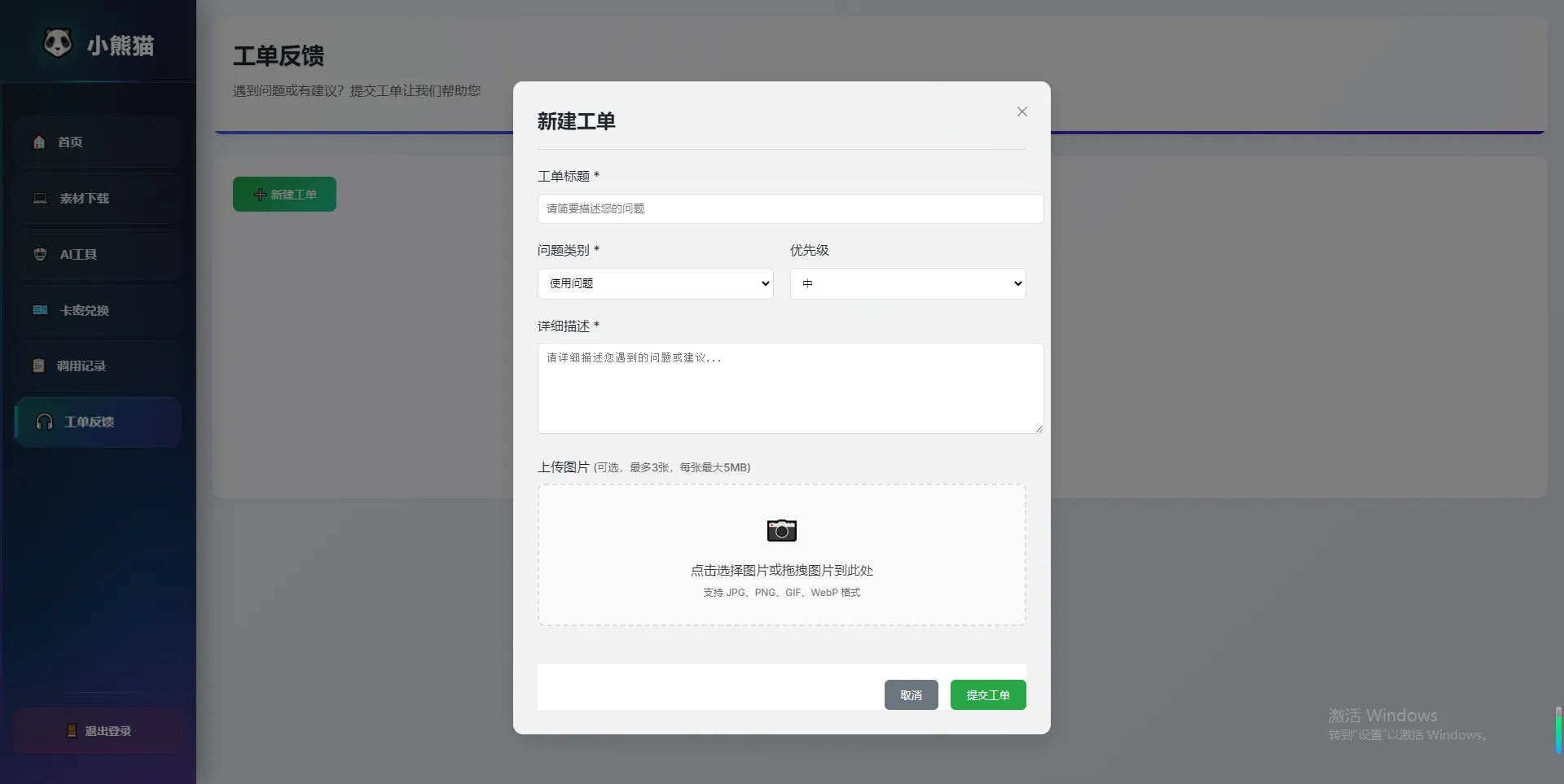Click the camera icon in the upload area
The width and height of the screenshot is (1564, 784).
780,530
